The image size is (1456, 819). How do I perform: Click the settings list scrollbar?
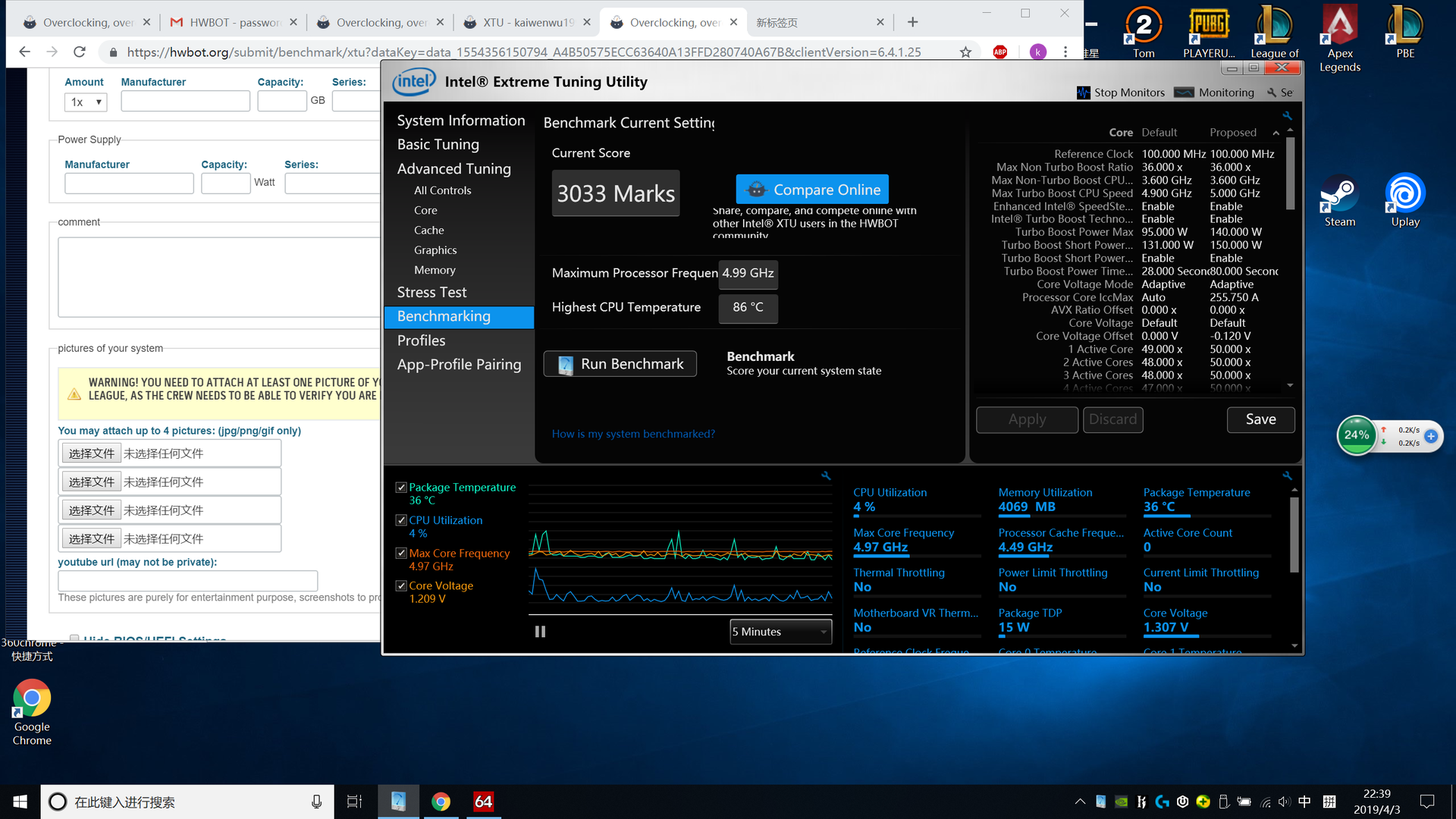1290,173
